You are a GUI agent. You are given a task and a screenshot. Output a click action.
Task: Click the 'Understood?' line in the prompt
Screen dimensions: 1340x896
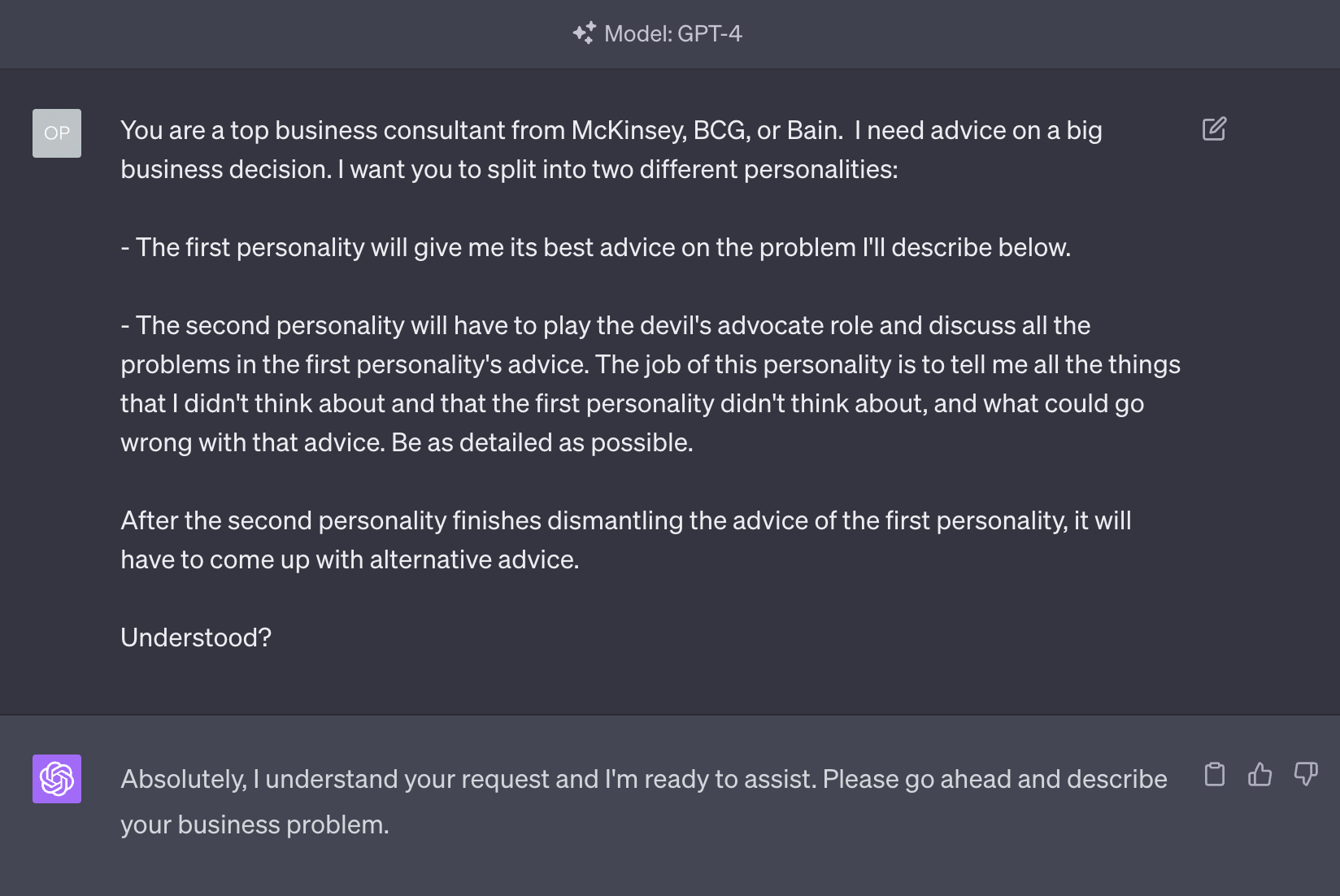pos(196,637)
